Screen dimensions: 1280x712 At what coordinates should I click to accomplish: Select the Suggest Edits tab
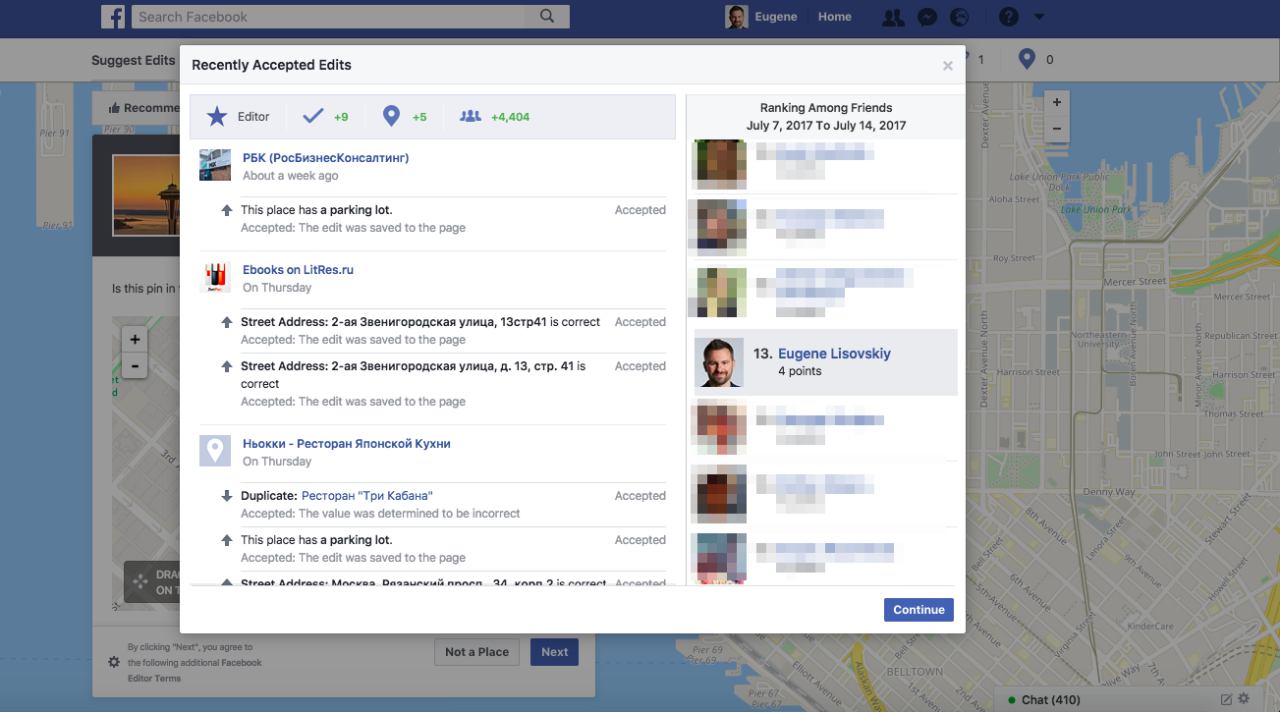pyautogui.click(x=133, y=60)
